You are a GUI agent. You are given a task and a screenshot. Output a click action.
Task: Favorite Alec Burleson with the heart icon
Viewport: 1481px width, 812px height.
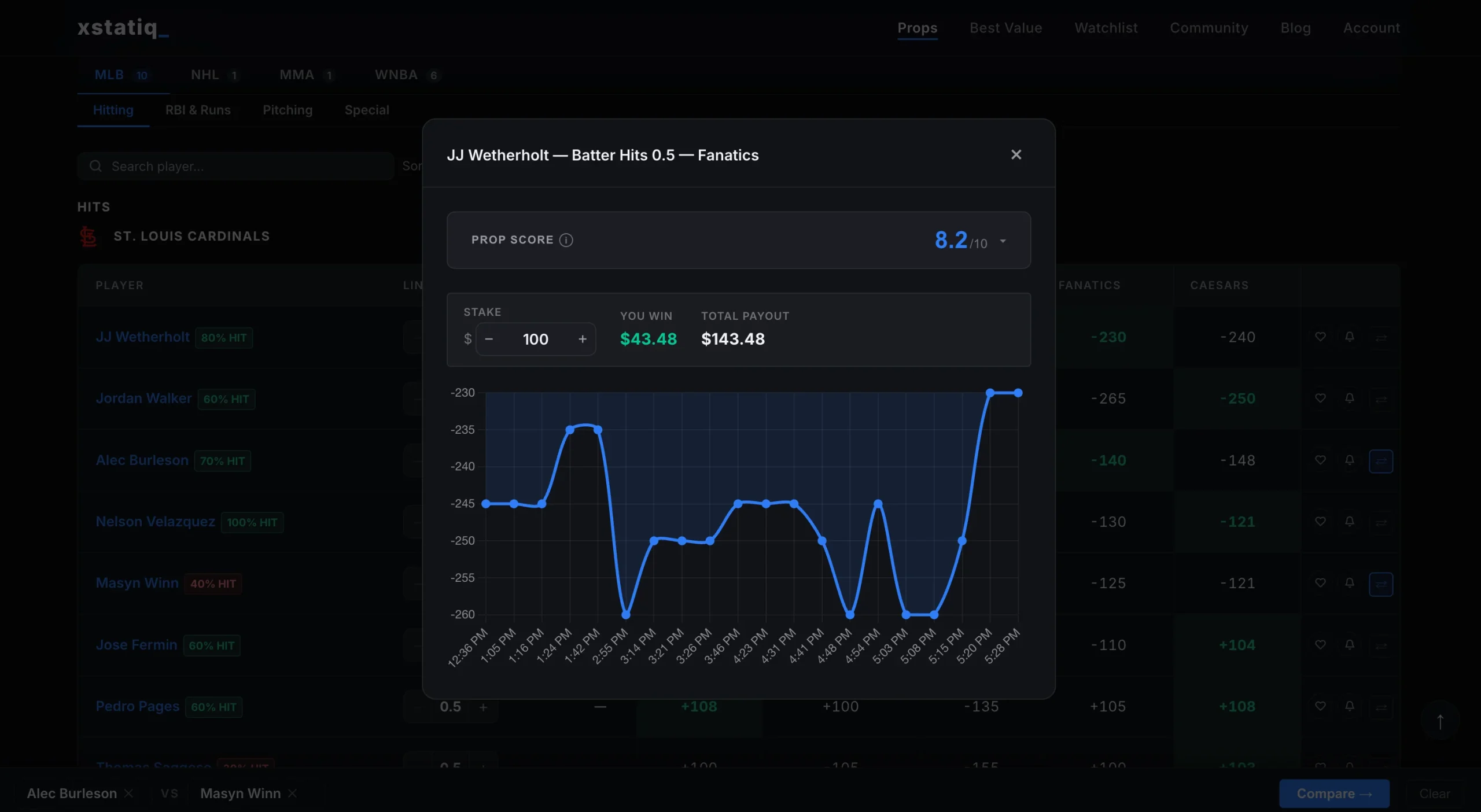[x=1320, y=460]
